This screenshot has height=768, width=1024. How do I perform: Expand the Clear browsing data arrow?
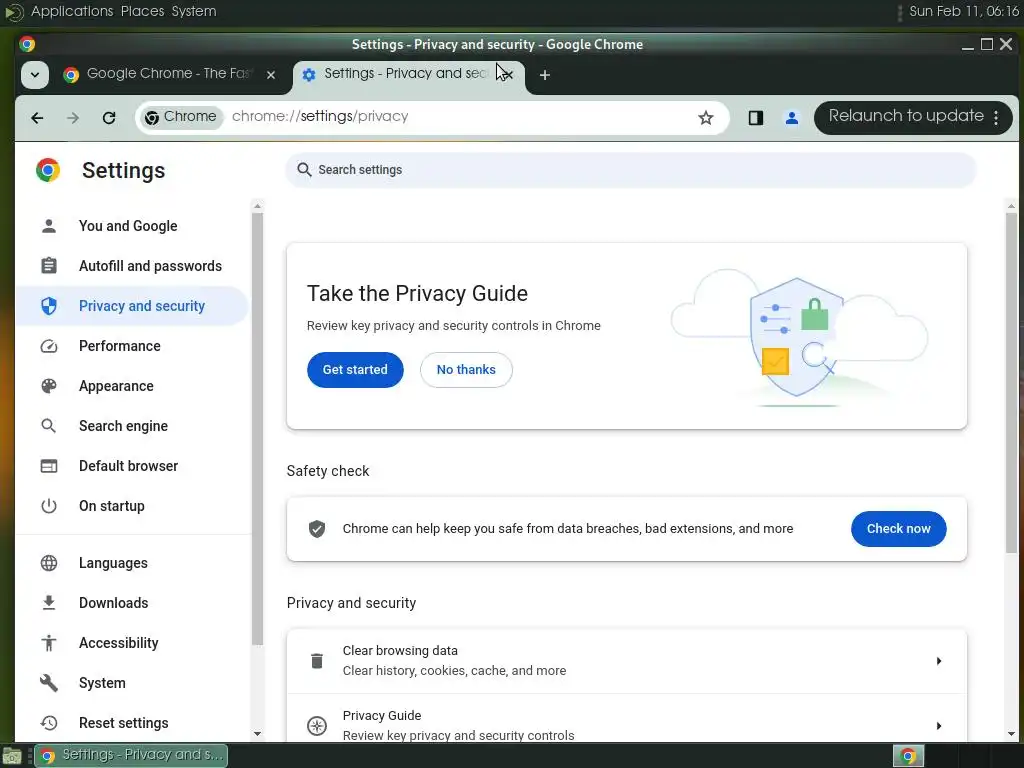(938, 661)
